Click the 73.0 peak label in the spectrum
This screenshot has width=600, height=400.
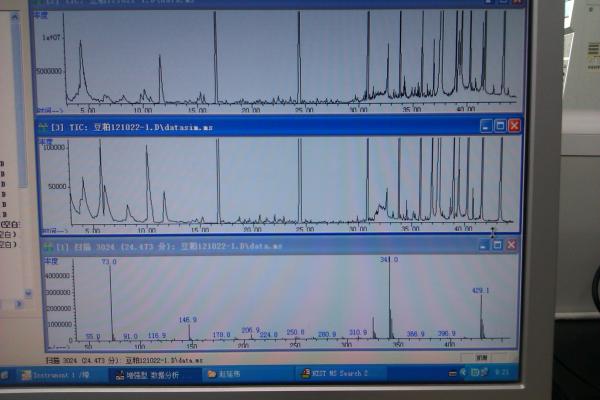click(x=109, y=262)
